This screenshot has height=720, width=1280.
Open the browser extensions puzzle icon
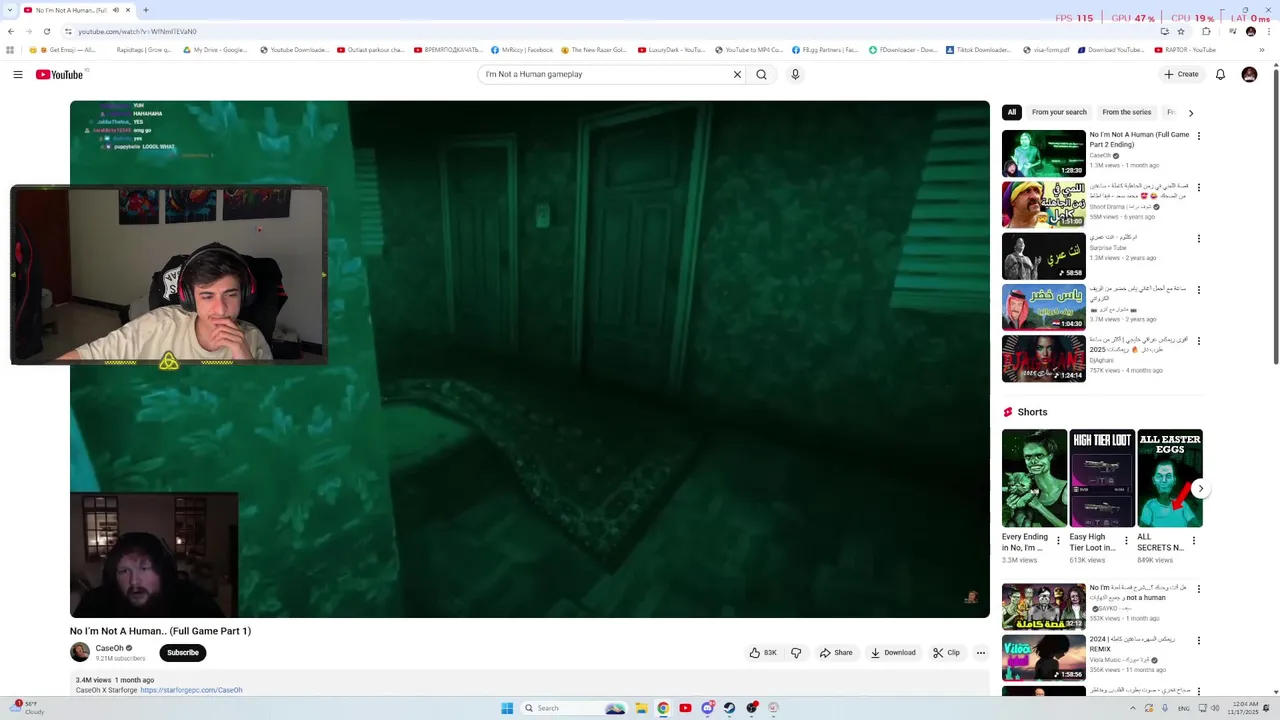(x=1206, y=31)
